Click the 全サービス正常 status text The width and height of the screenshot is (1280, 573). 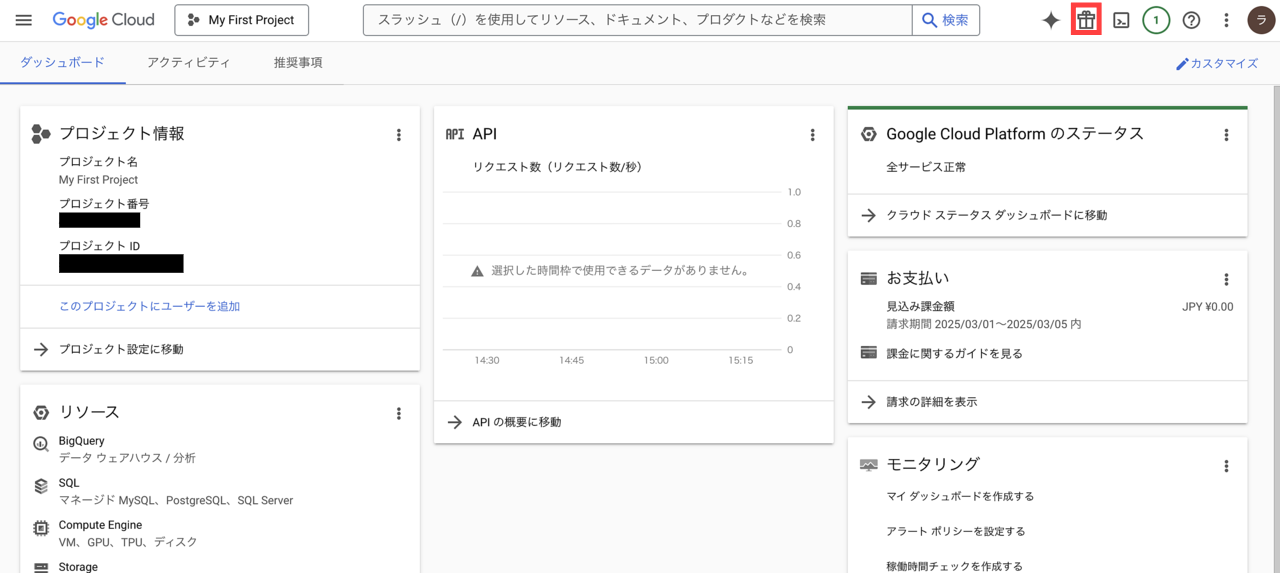[x=926, y=167]
